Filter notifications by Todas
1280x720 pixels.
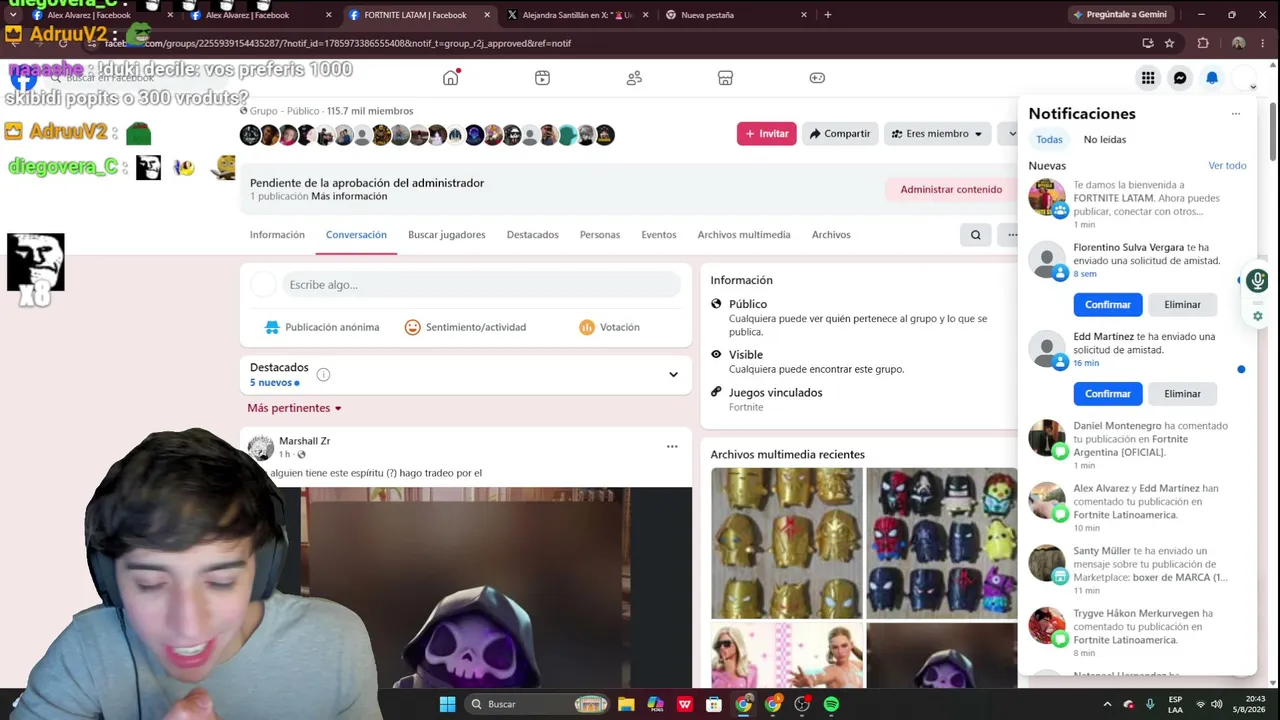click(1049, 140)
